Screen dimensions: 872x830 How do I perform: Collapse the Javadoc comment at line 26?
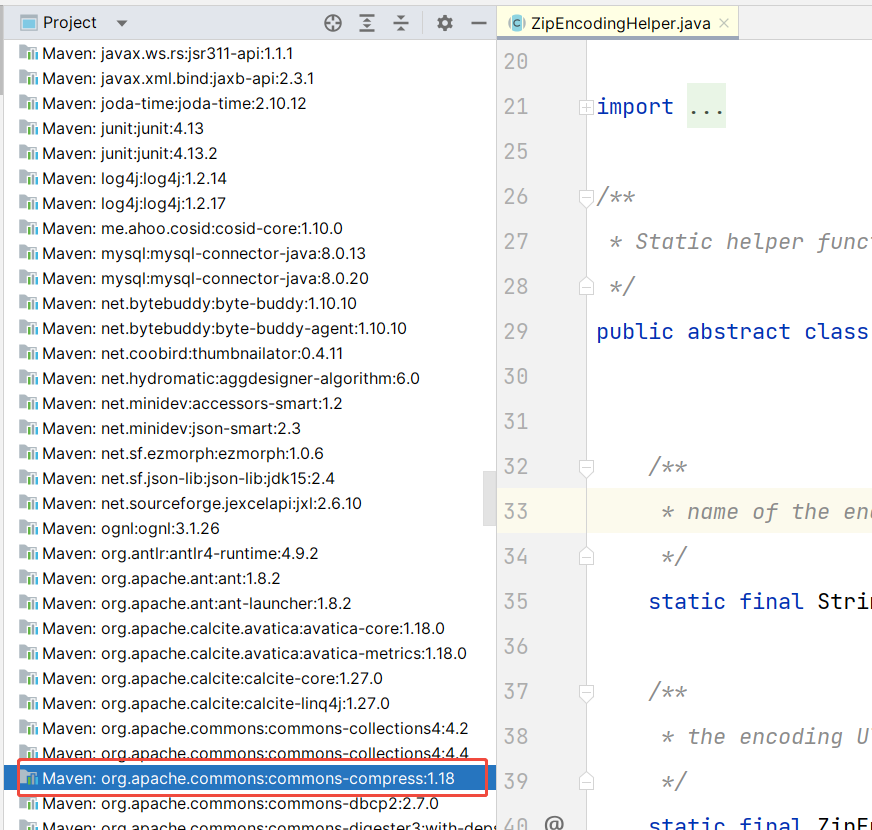pos(586,197)
